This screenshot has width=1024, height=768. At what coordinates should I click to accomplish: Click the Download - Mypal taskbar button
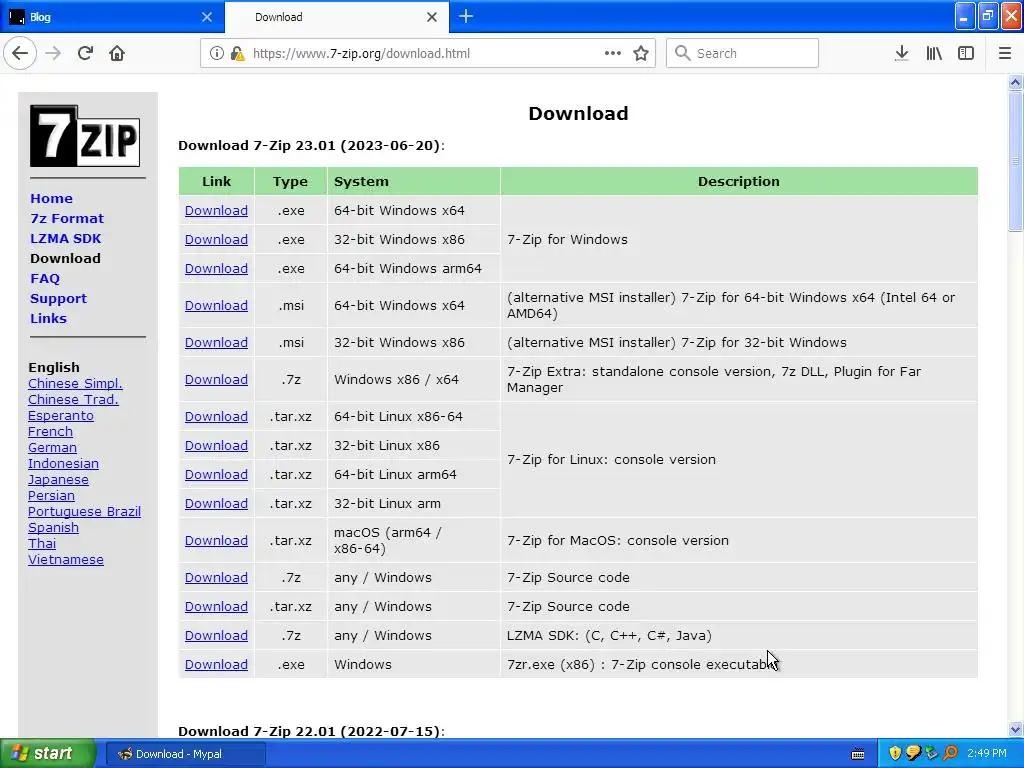coord(185,754)
